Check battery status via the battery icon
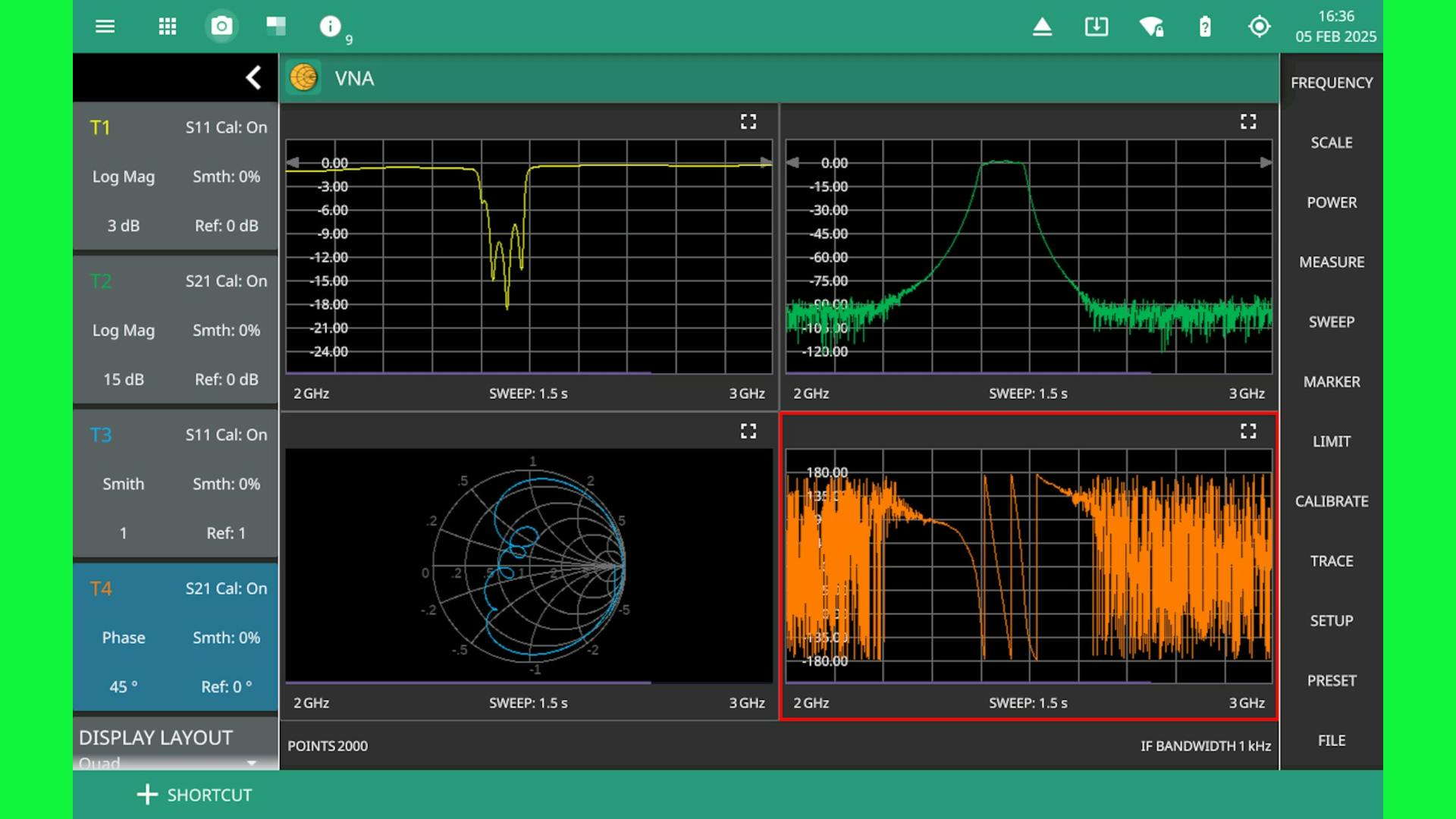The width and height of the screenshot is (1456, 819). pyautogui.click(x=1205, y=26)
